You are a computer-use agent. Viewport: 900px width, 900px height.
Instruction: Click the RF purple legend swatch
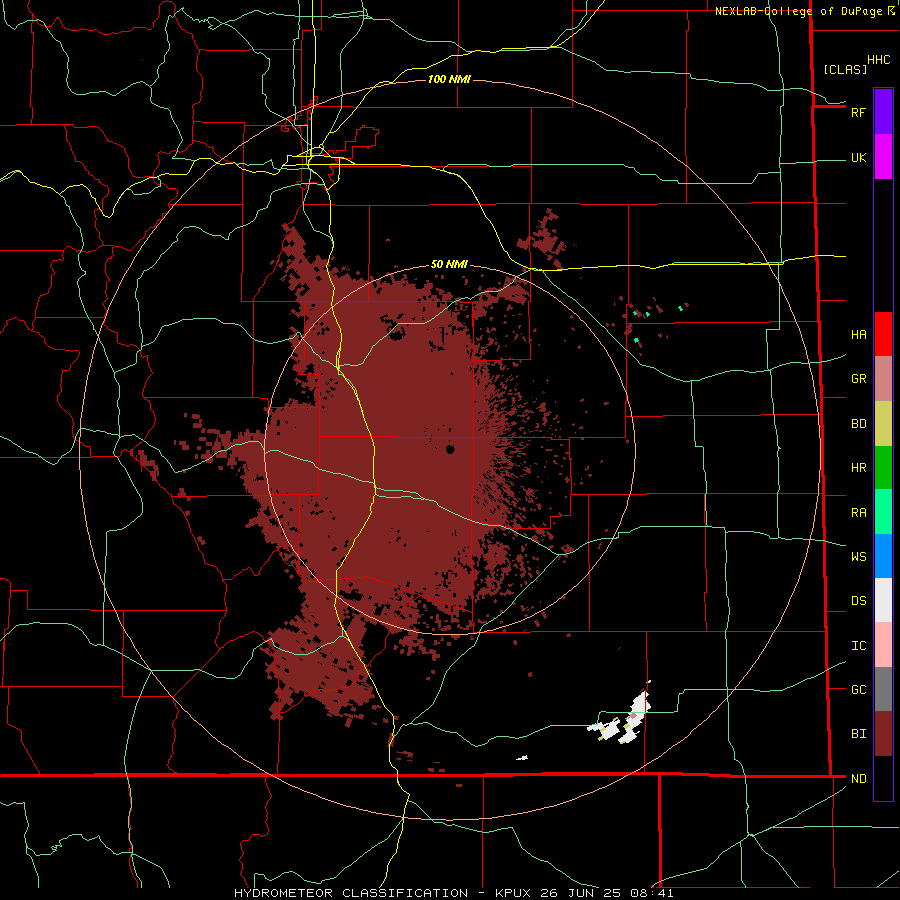tap(883, 112)
